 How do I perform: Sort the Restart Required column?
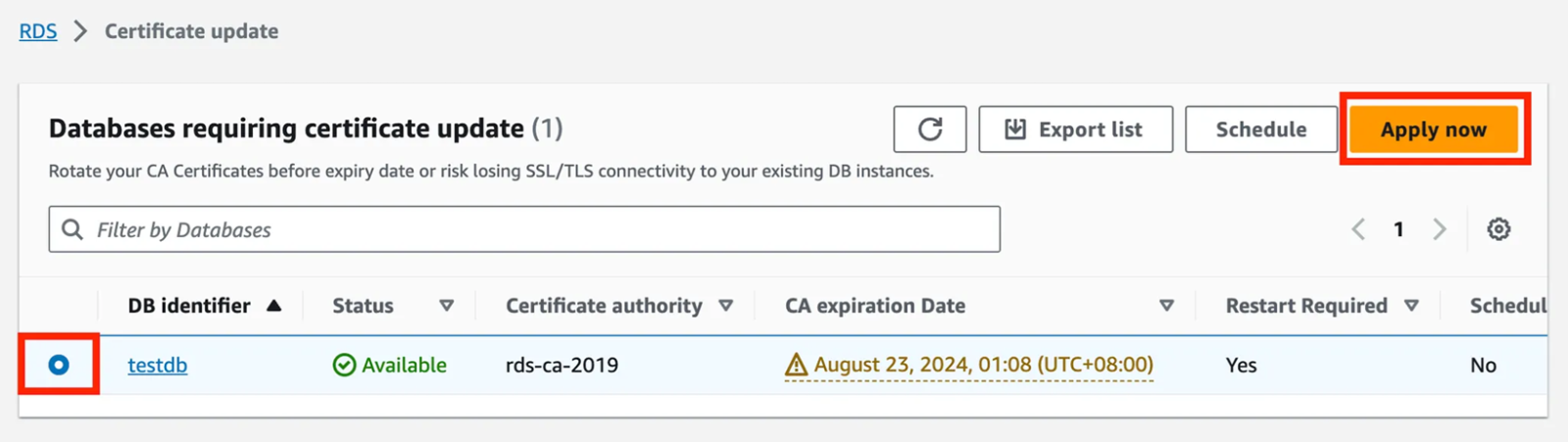[x=1411, y=306]
